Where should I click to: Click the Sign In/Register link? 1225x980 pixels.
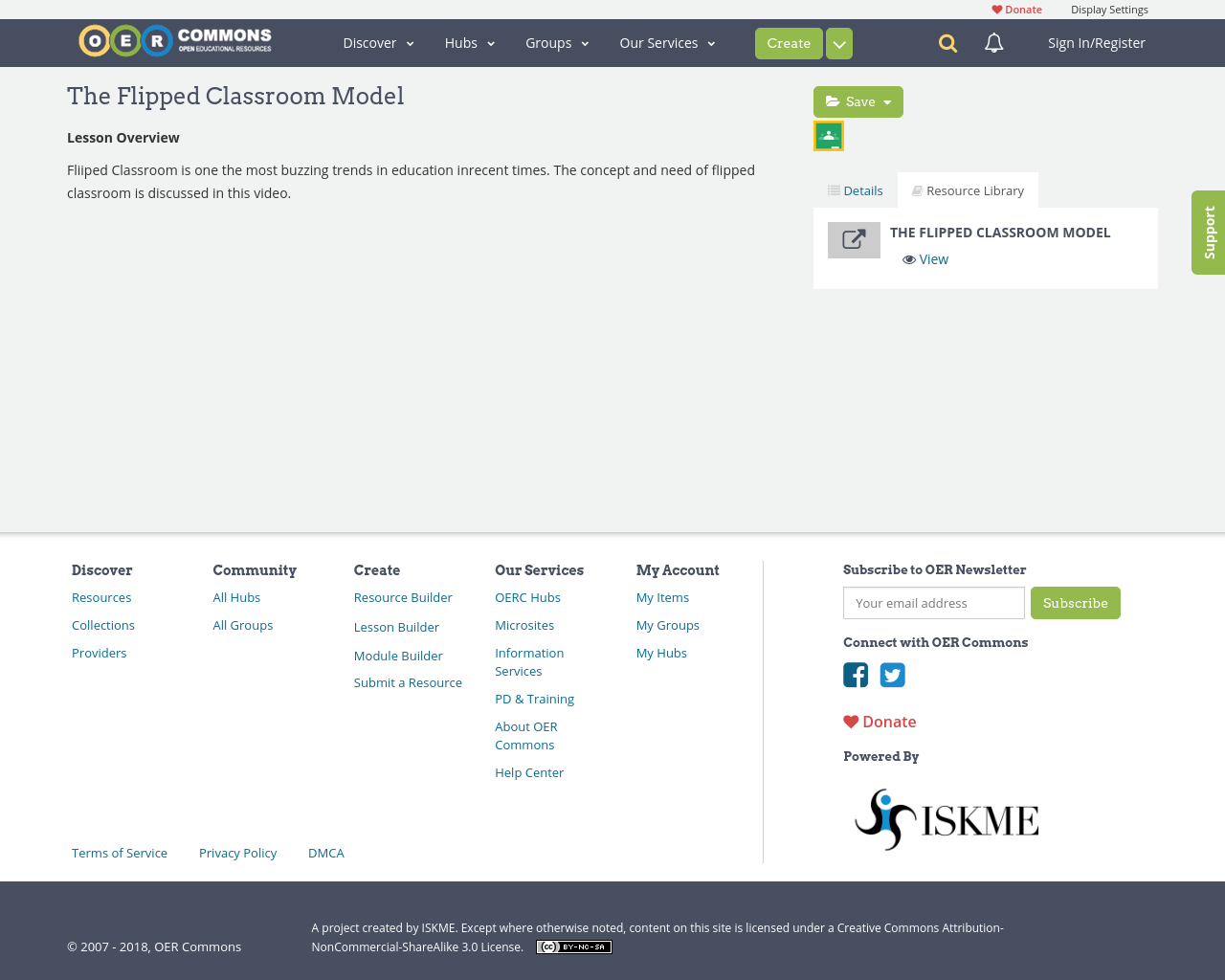tap(1096, 42)
